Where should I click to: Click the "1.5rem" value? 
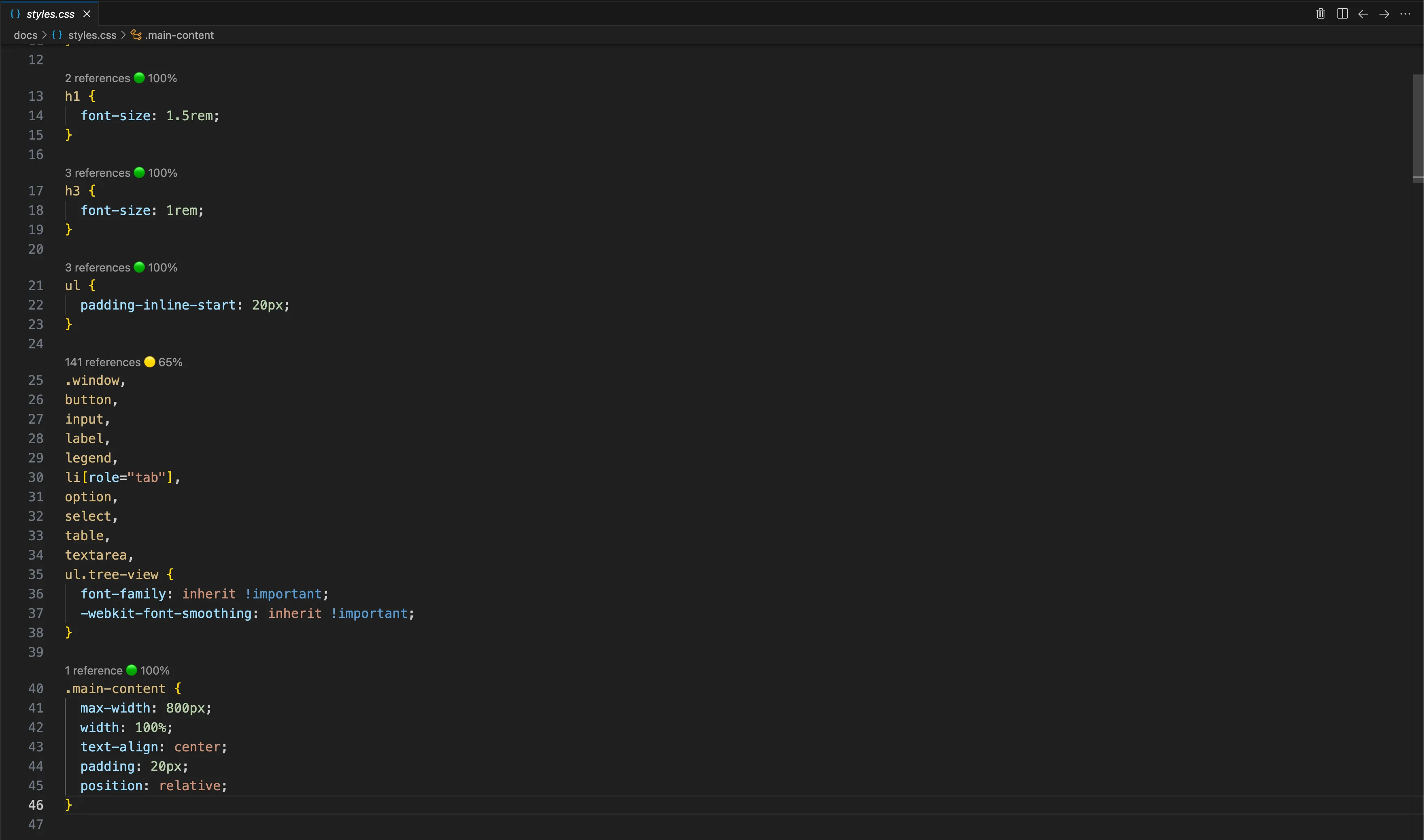(x=189, y=115)
